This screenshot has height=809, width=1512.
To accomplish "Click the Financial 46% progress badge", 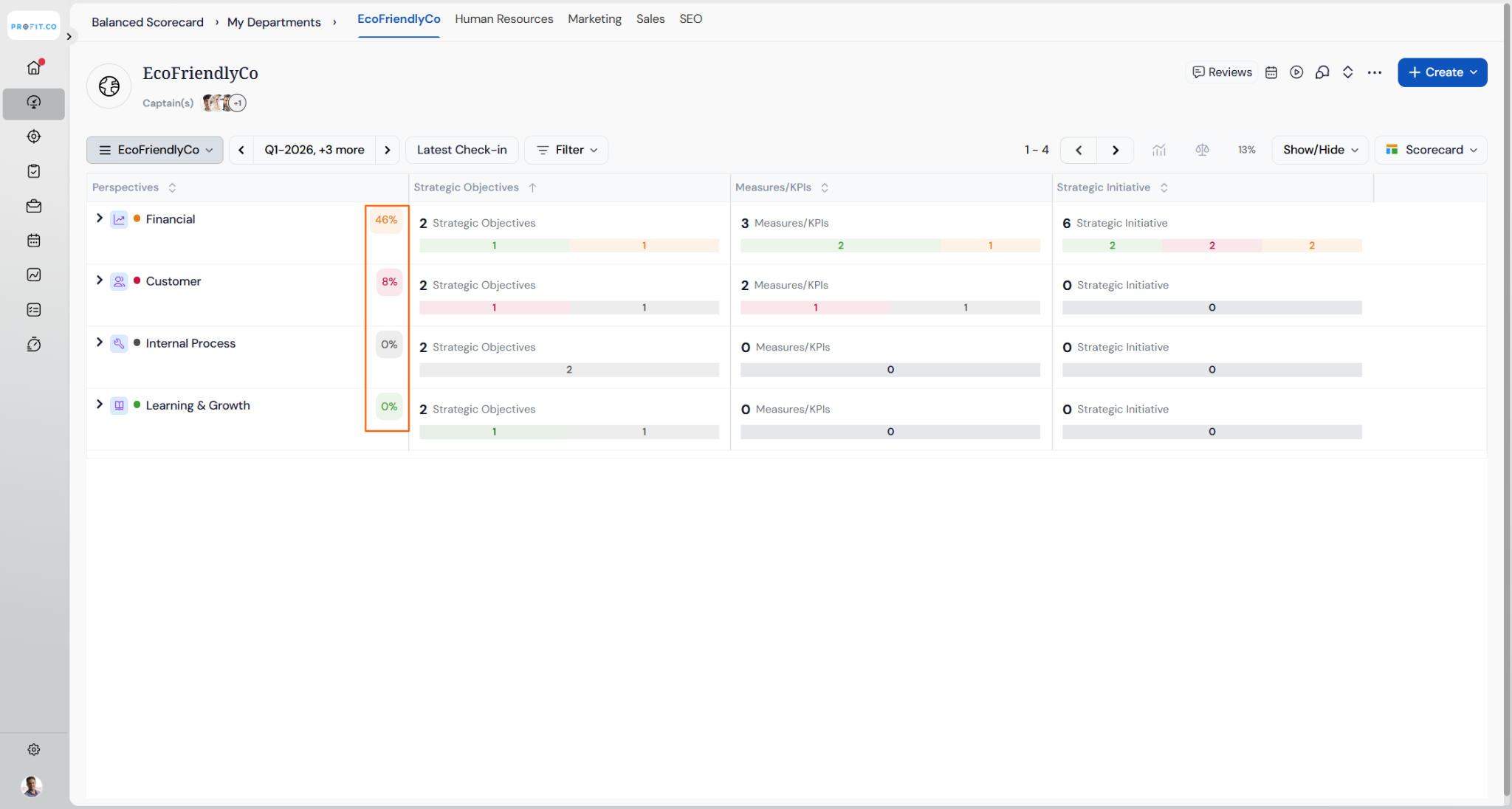I will click(386, 220).
